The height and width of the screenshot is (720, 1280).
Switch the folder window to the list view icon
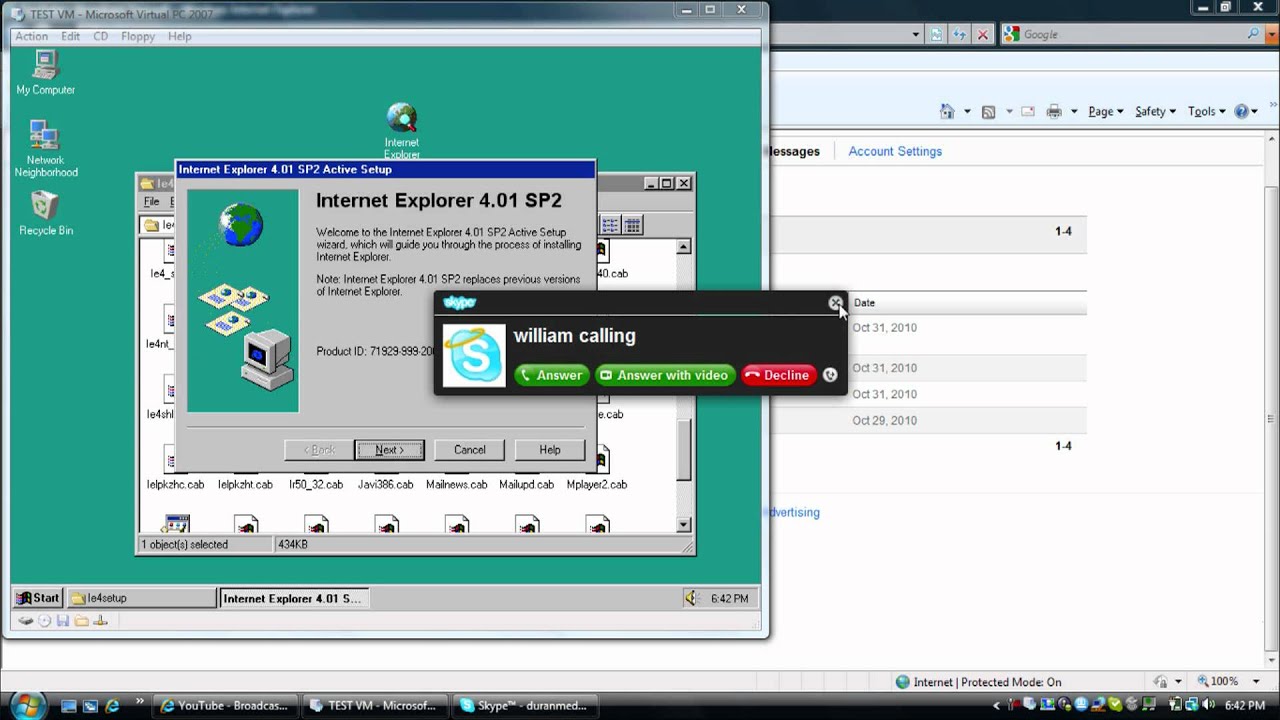pyautogui.click(x=610, y=225)
